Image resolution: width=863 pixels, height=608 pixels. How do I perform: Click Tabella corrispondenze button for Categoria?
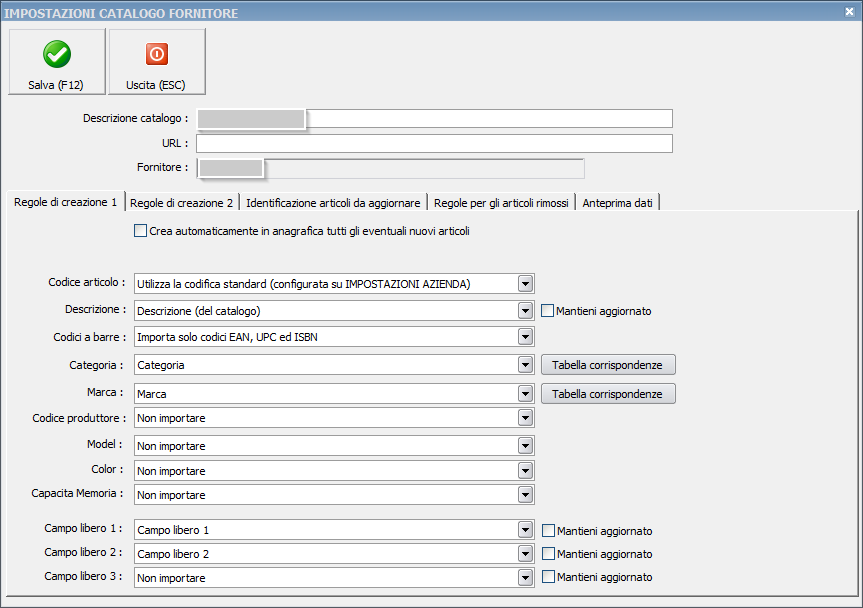click(x=608, y=365)
